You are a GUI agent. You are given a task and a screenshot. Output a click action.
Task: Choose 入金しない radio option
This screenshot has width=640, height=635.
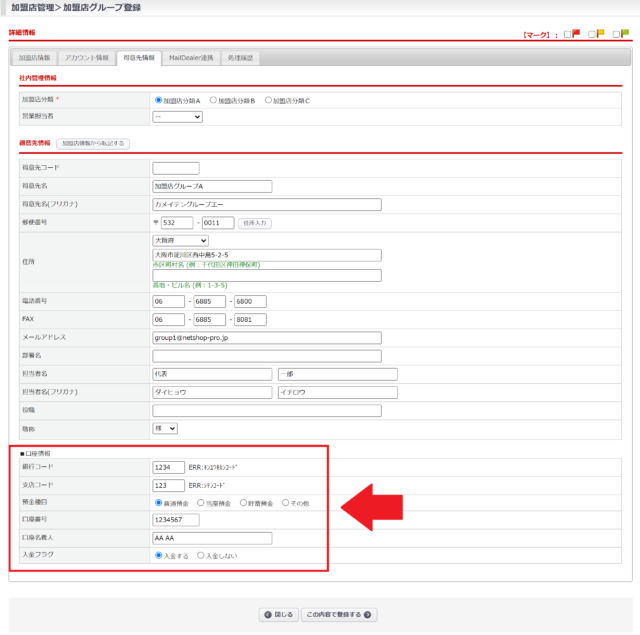tap(201, 555)
